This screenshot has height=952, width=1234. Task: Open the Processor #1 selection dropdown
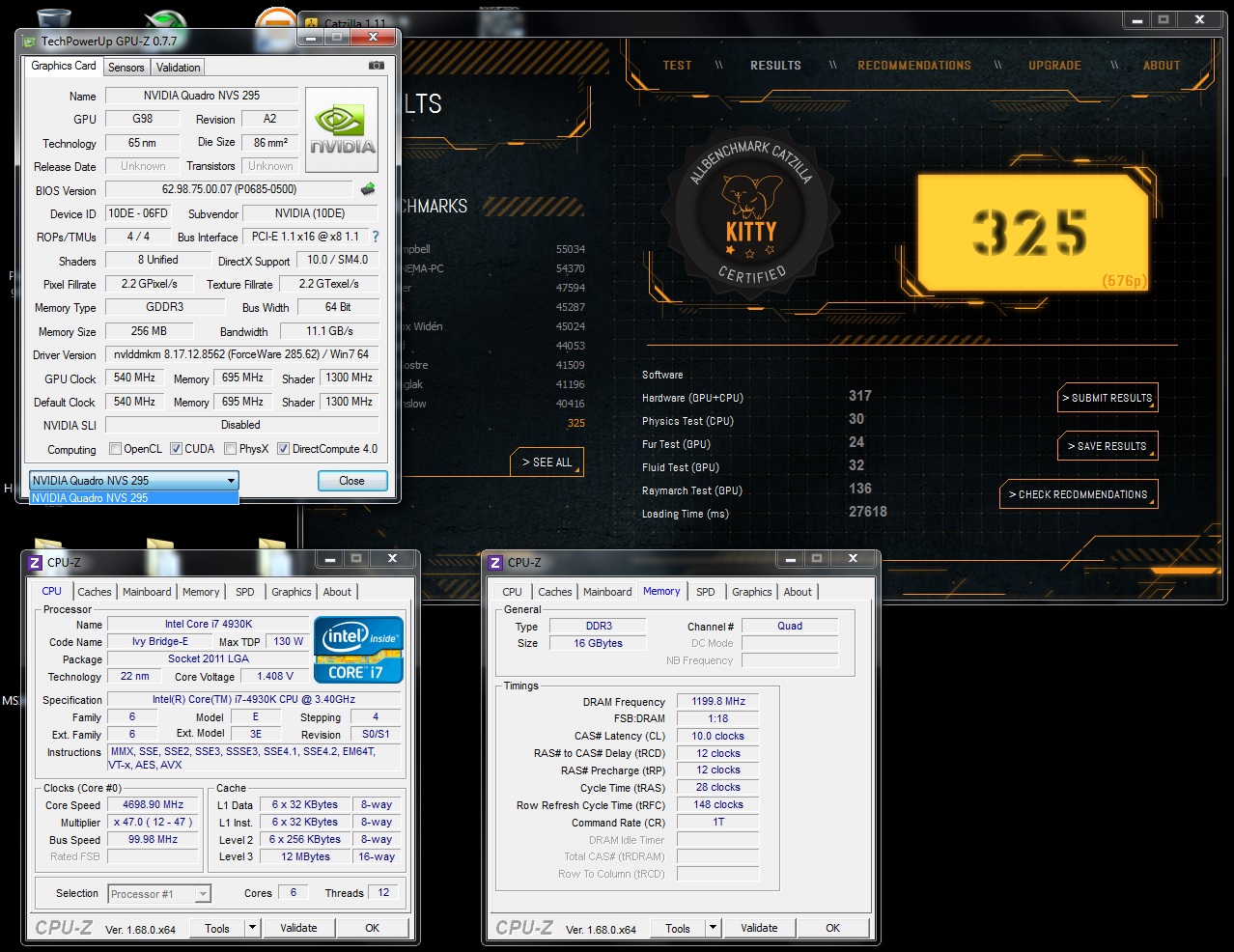(159, 894)
